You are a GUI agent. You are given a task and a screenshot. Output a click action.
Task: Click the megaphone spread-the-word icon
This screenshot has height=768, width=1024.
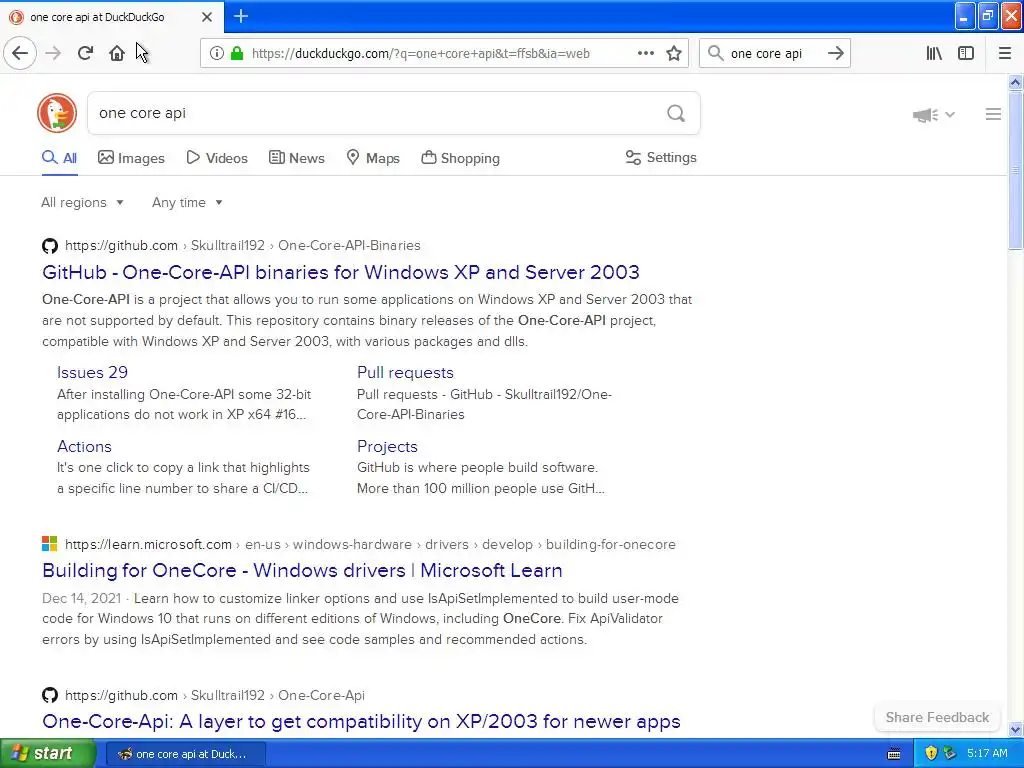coord(925,115)
